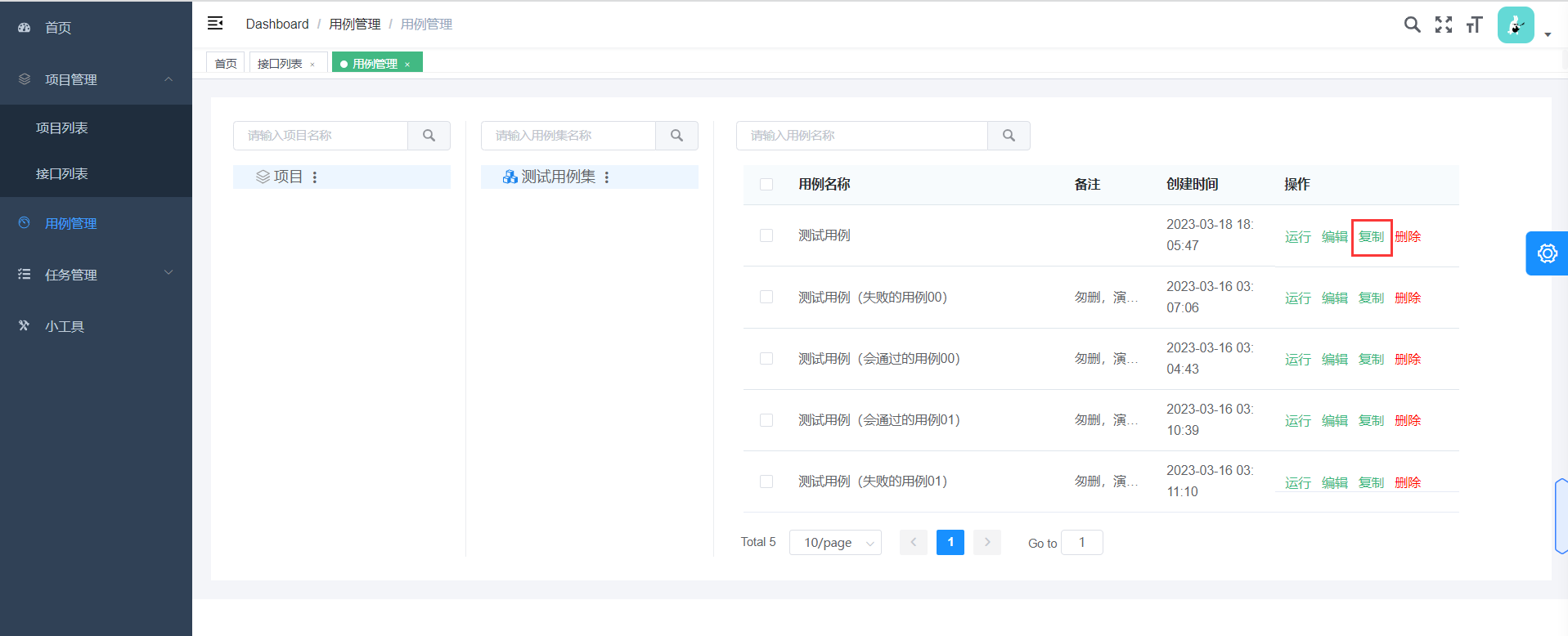1568x636 pixels.
Task: Delete the 测试用例 case
Action: click(1408, 236)
